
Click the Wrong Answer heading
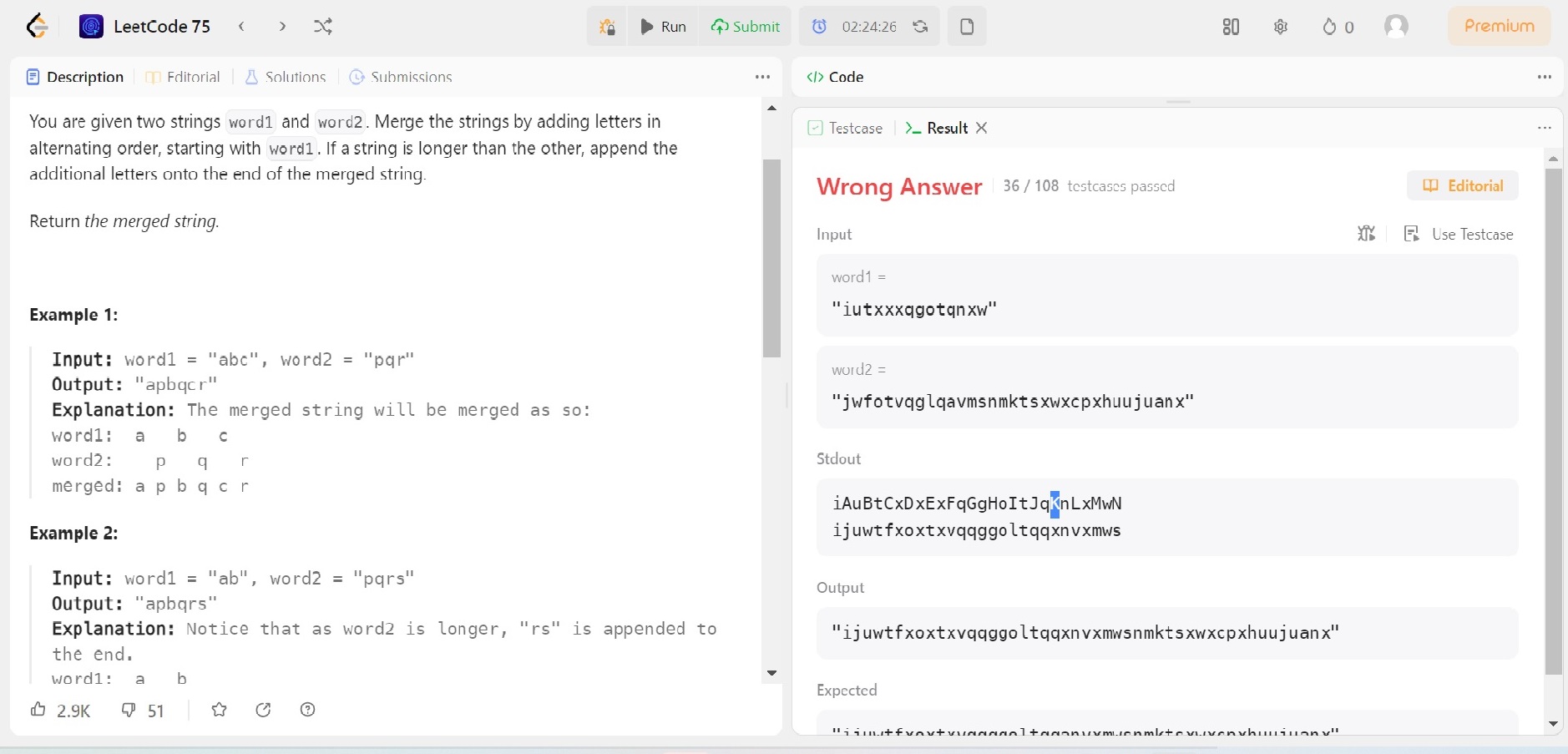click(899, 186)
